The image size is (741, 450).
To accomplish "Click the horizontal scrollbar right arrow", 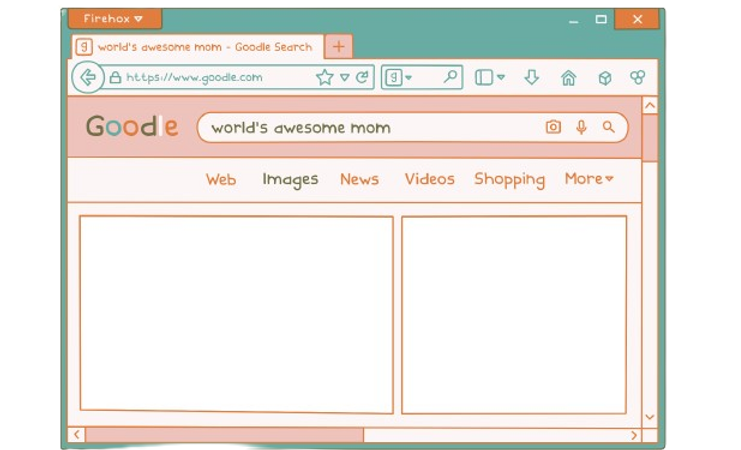I will coord(634,435).
